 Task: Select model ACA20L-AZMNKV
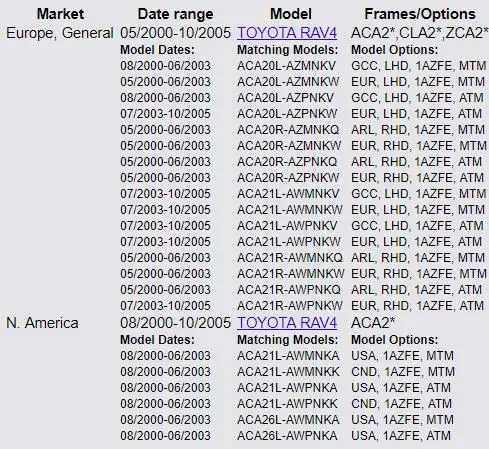point(286,66)
